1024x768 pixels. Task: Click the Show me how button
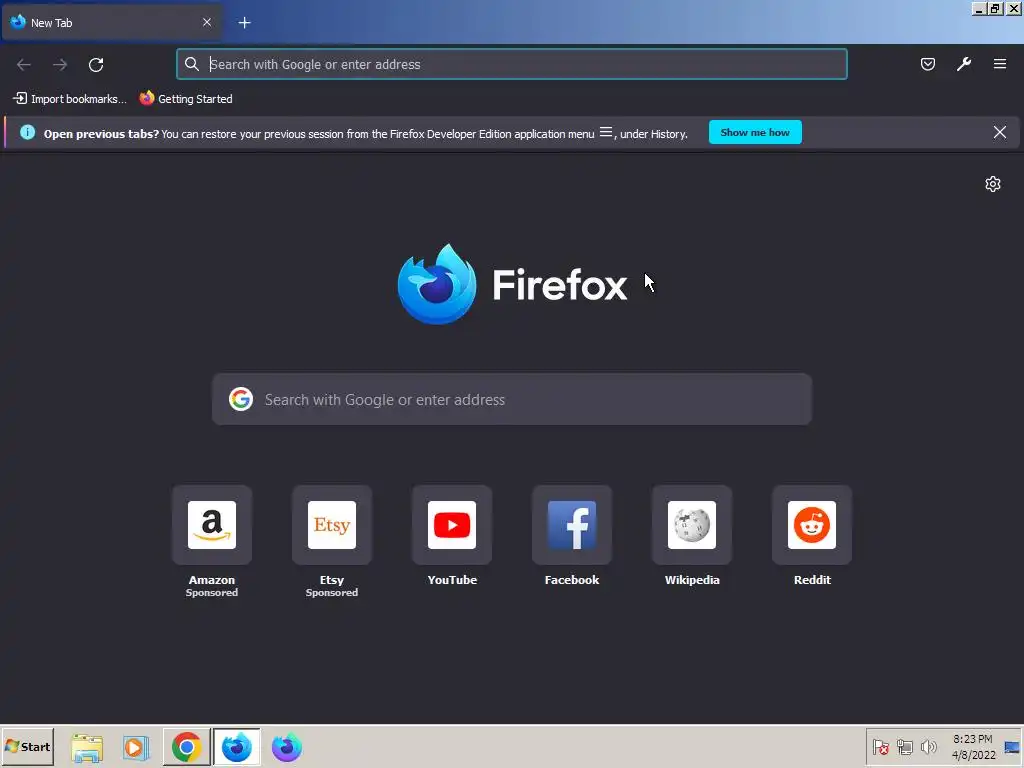(755, 133)
